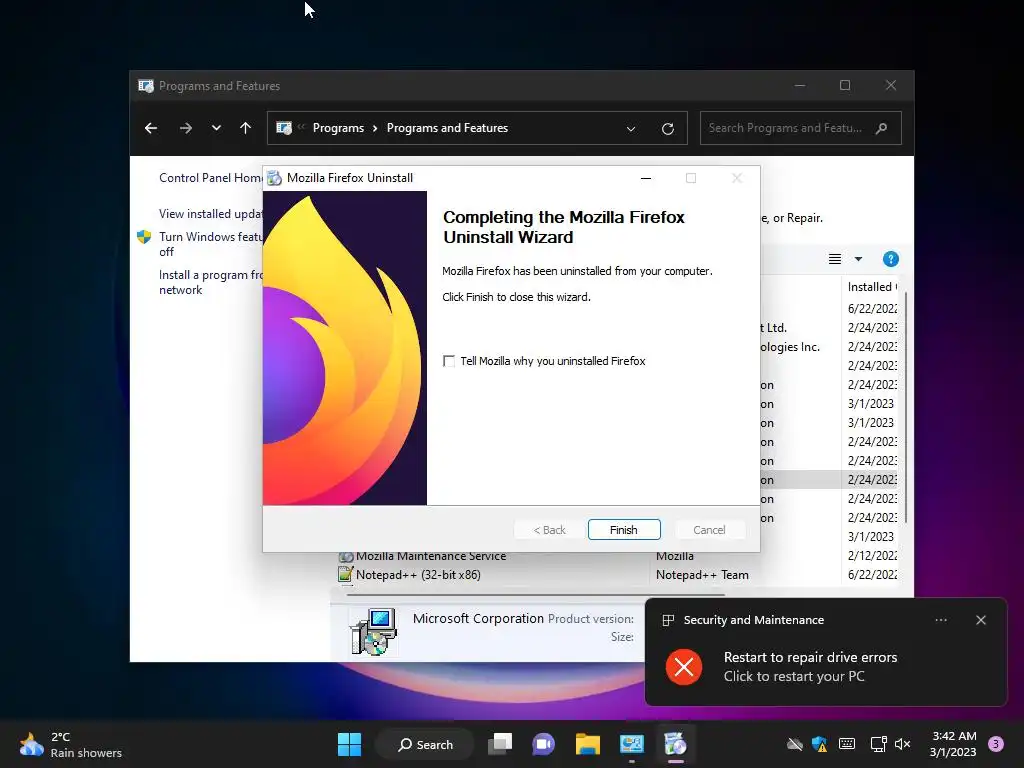The height and width of the screenshot is (768, 1024).
Task: Click the taskbar Search box
Action: coord(425,744)
